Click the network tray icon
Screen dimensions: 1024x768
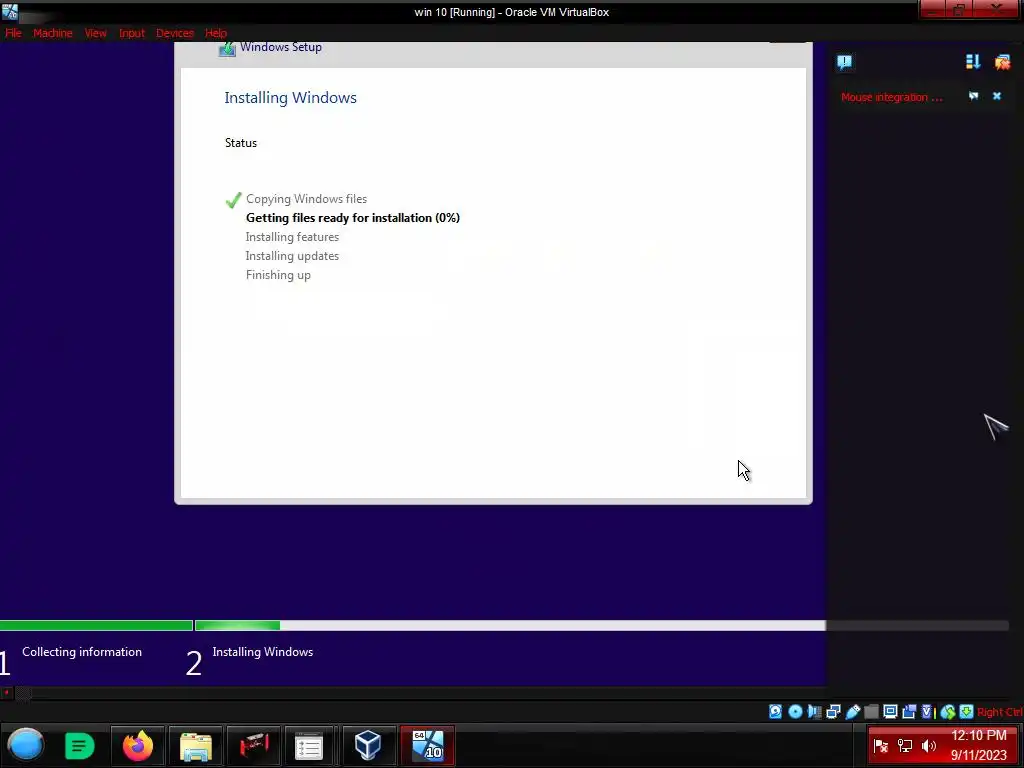click(904, 745)
